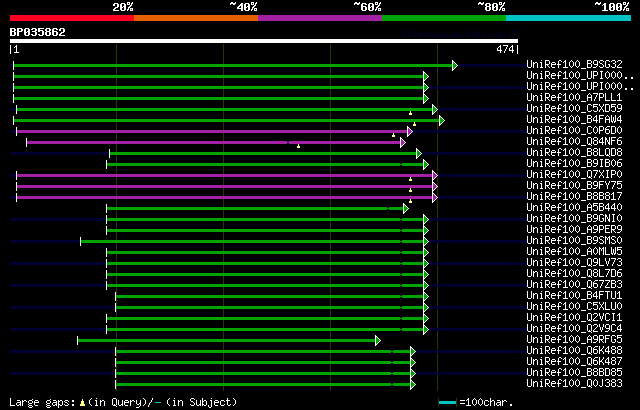Open hit UniRef100_B4FAW4
This screenshot has width=640, height=410.
point(574,120)
